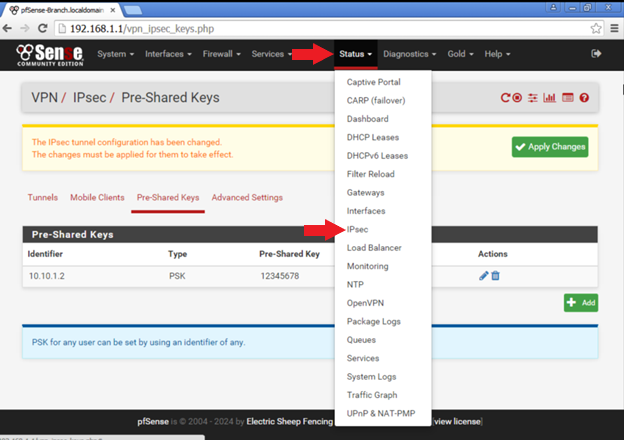Go back with browser back arrow
This screenshot has height=440, width=624.
7,28
